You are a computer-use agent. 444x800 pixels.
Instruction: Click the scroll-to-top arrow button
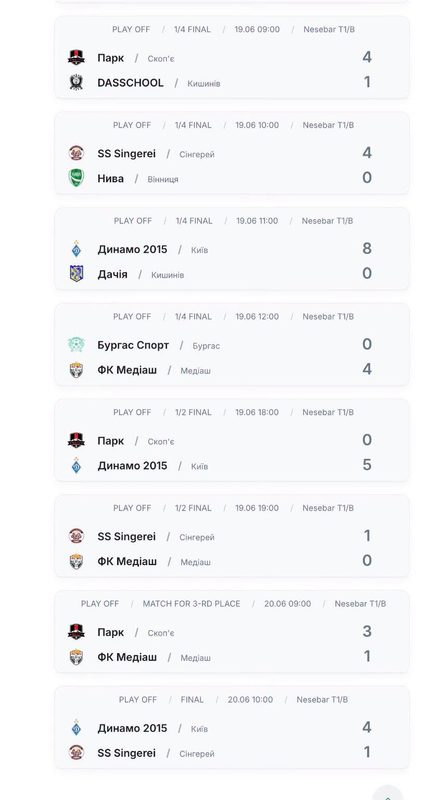pos(387,794)
